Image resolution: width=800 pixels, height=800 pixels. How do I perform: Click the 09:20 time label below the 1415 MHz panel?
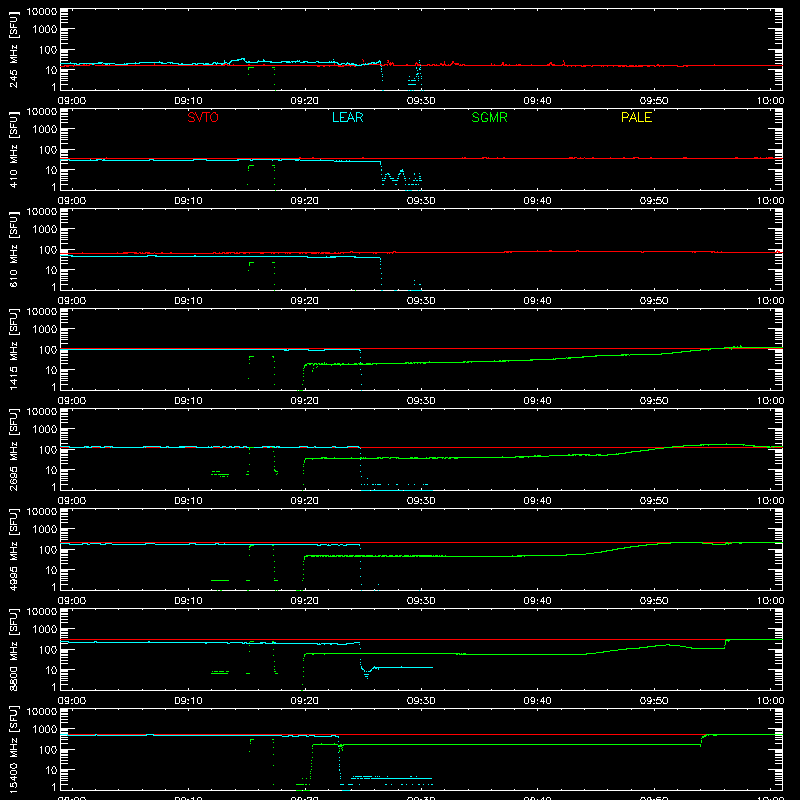[x=305, y=401]
